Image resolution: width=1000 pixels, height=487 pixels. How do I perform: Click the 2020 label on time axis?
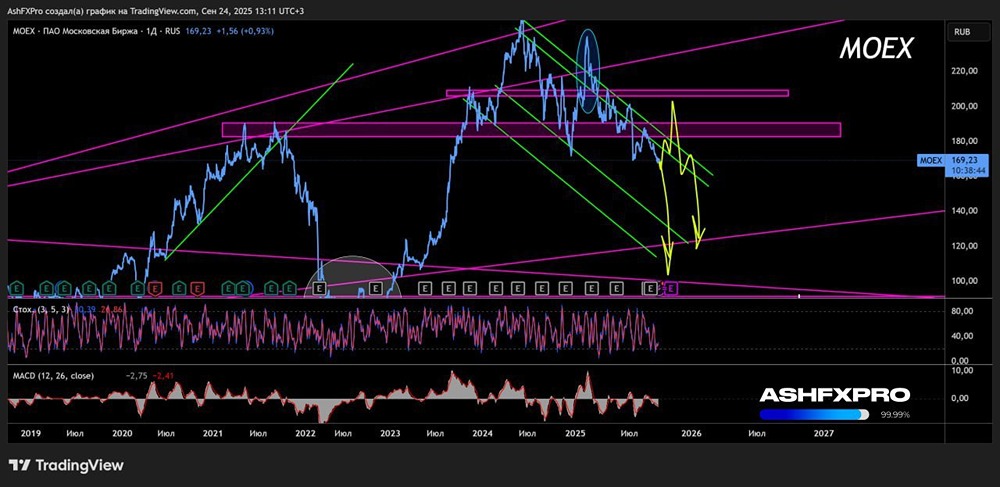coord(122,435)
